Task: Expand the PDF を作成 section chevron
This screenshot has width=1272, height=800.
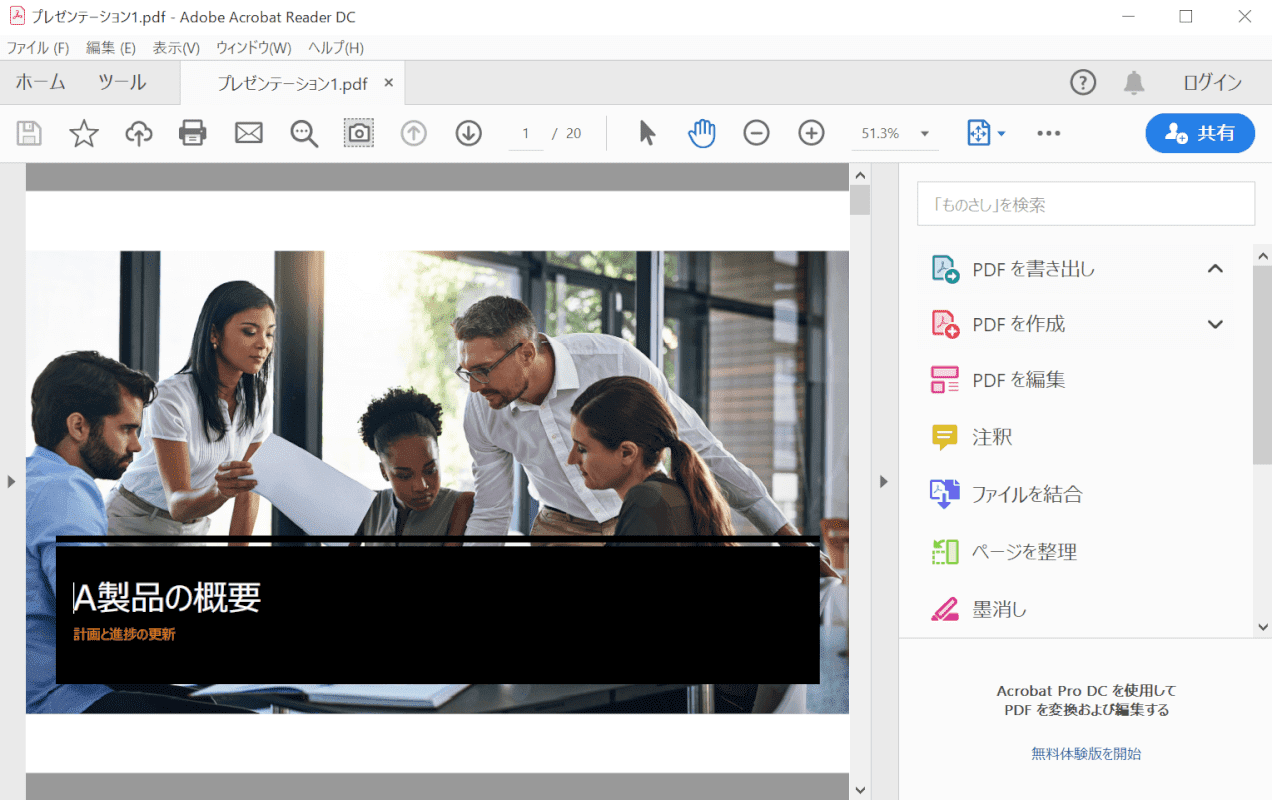Action: 1215,324
